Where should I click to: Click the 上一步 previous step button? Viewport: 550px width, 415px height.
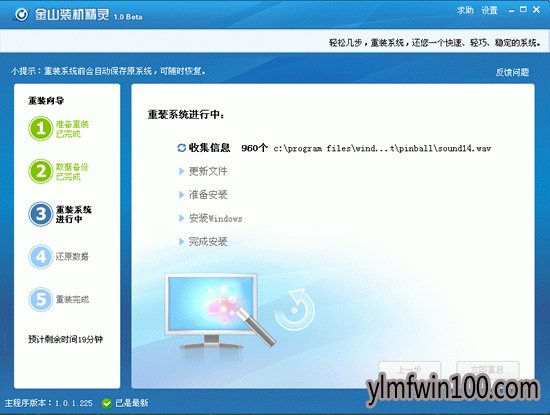[x=410, y=370]
